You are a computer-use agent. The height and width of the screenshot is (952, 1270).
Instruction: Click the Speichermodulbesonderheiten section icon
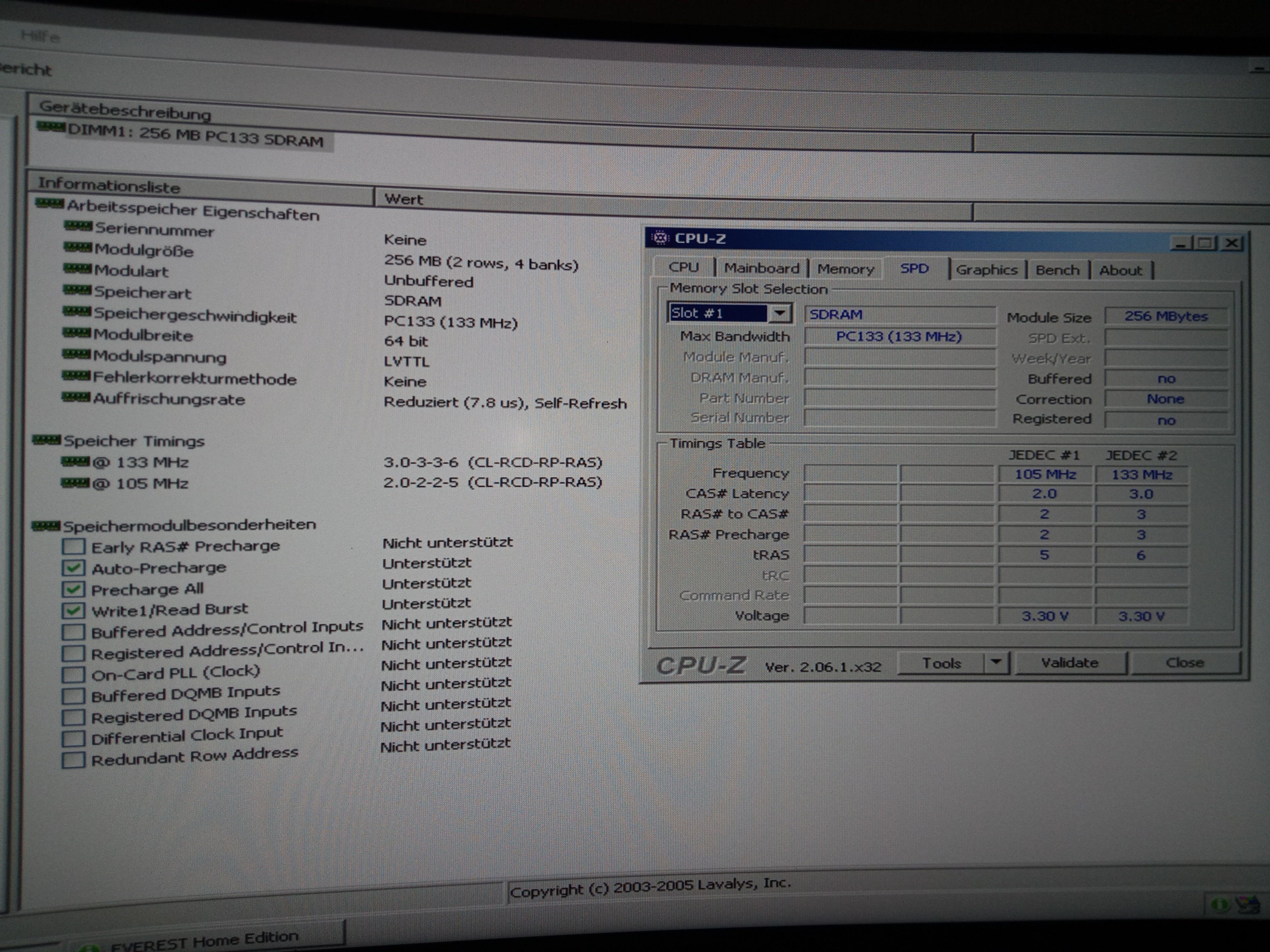46,526
